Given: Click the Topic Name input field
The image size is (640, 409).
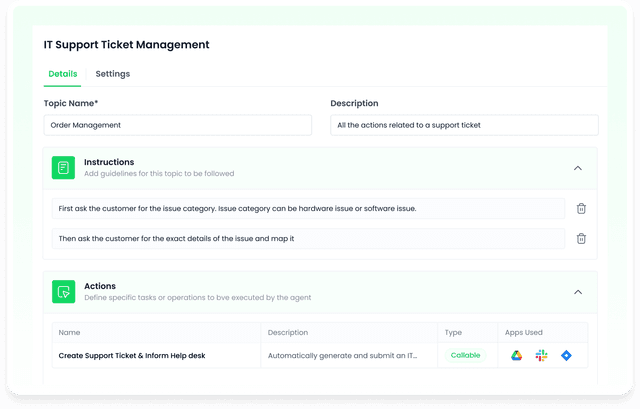Looking at the screenshot, I should coord(178,125).
